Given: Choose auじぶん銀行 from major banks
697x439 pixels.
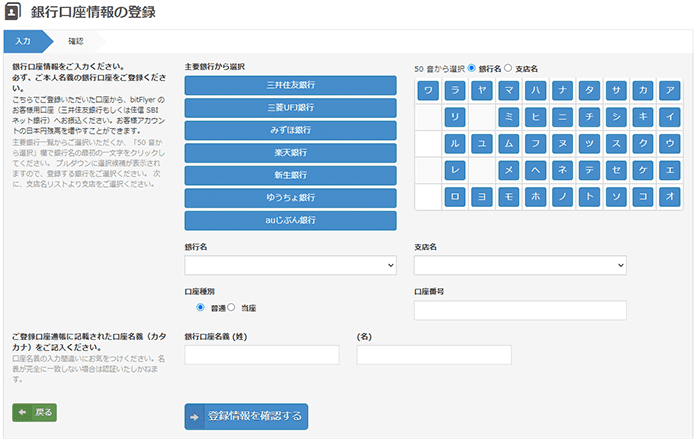Looking at the screenshot, I should point(291,220).
